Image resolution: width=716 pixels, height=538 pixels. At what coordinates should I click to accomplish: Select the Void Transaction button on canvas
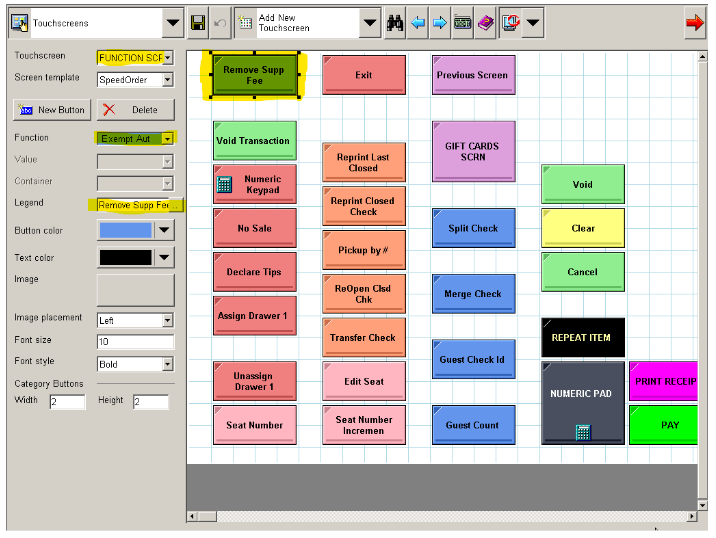coord(254,141)
